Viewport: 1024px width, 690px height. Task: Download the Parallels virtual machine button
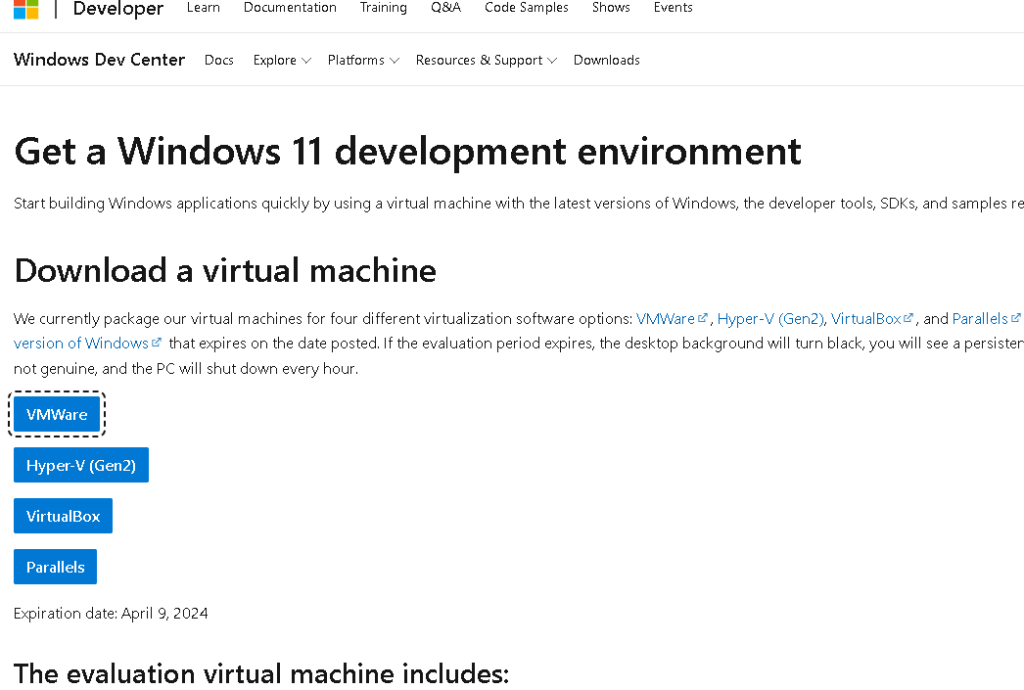coord(56,567)
